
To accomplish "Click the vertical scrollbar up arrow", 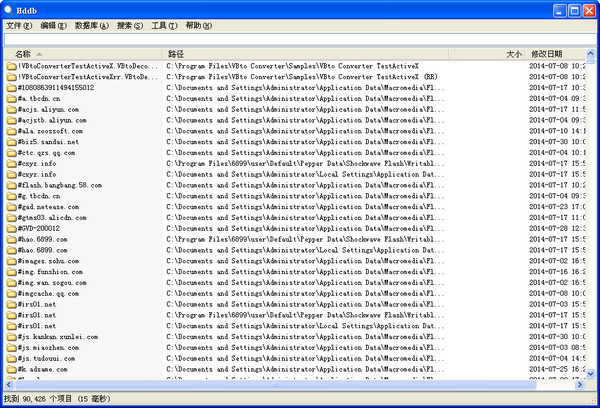I will pyautogui.click(x=591, y=54).
